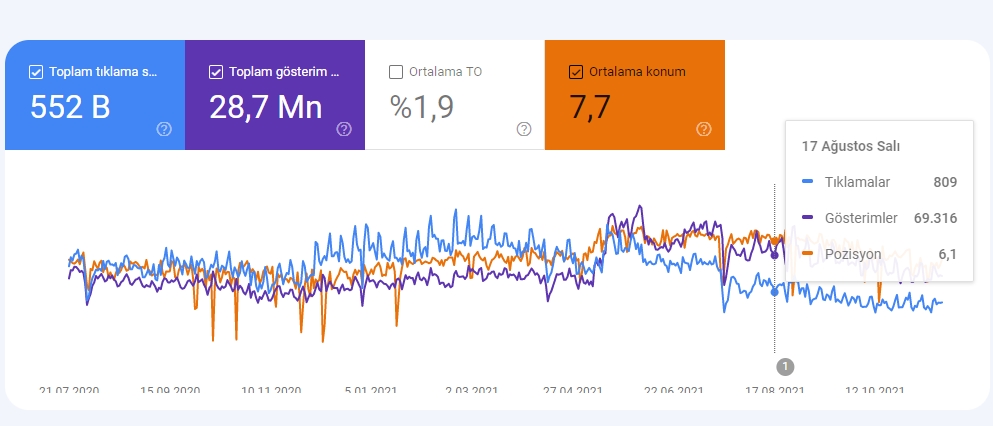993x426 pixels.
Task: Uncheck the Ortalama konum checkbox
Action: tap(576, 72)
